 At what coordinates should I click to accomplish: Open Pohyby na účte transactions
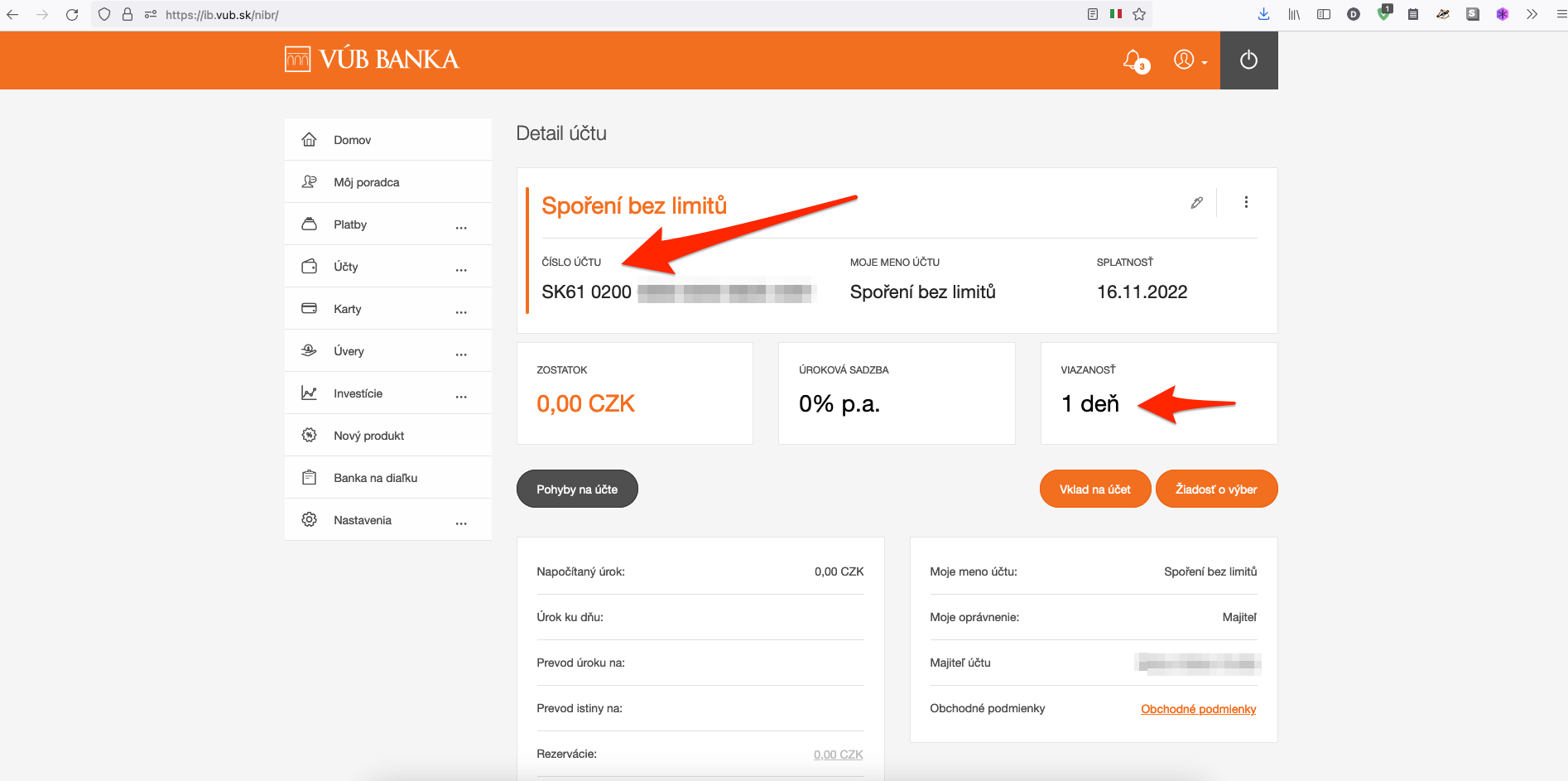click(x=577, y=489)
